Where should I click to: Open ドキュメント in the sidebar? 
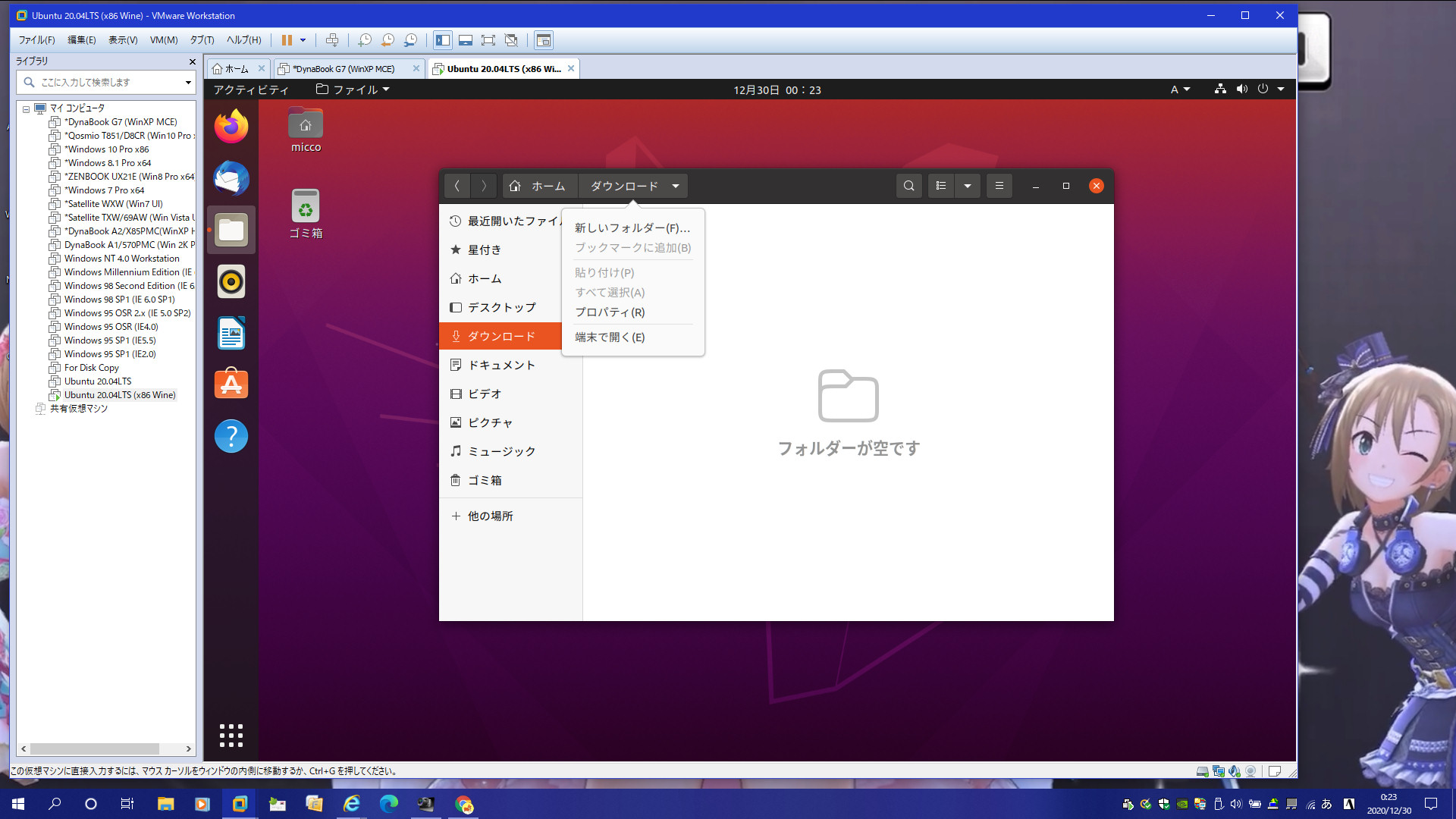click(510, 365)
